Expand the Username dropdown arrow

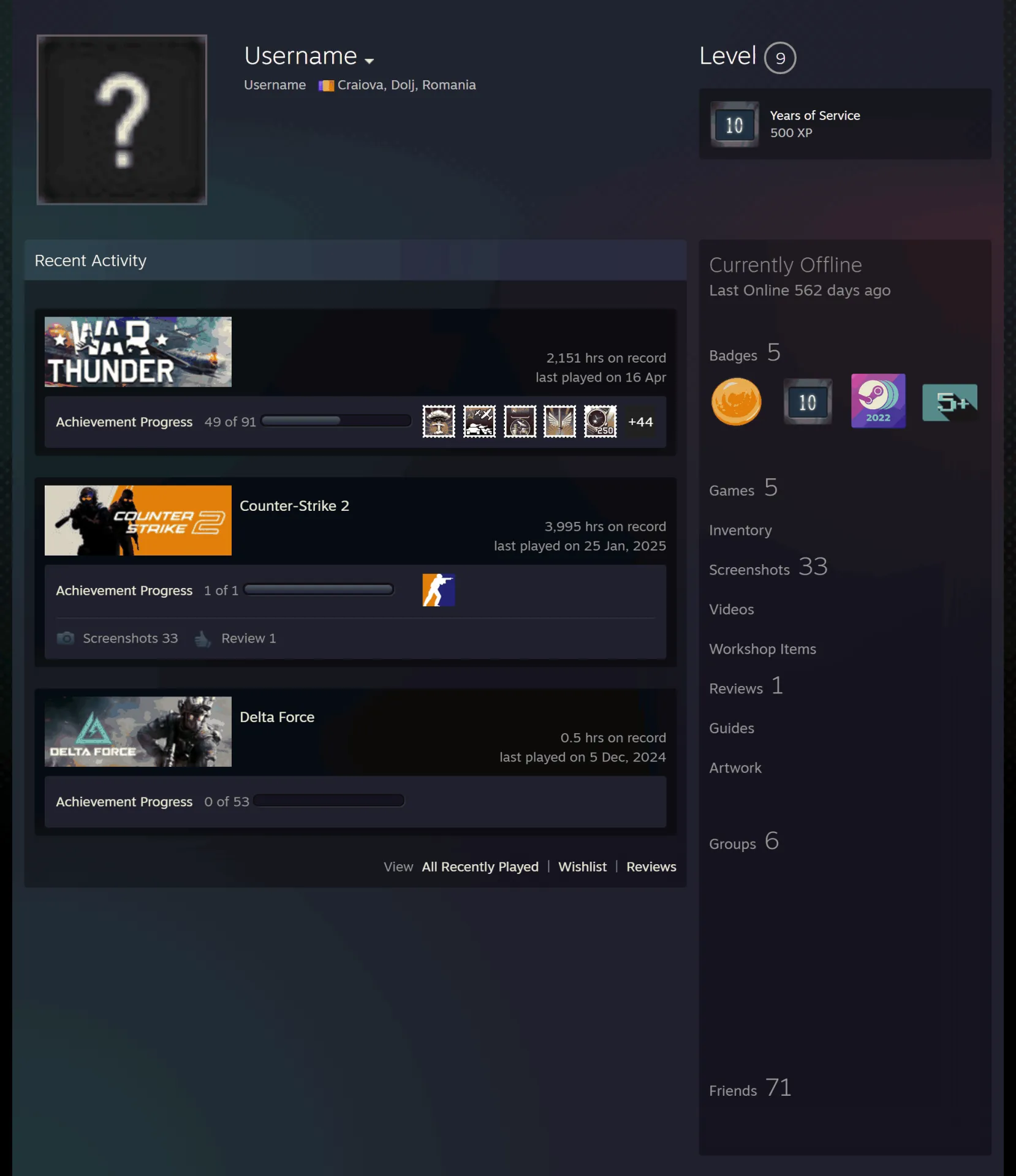pyautogui.click(x=369, y=61)
